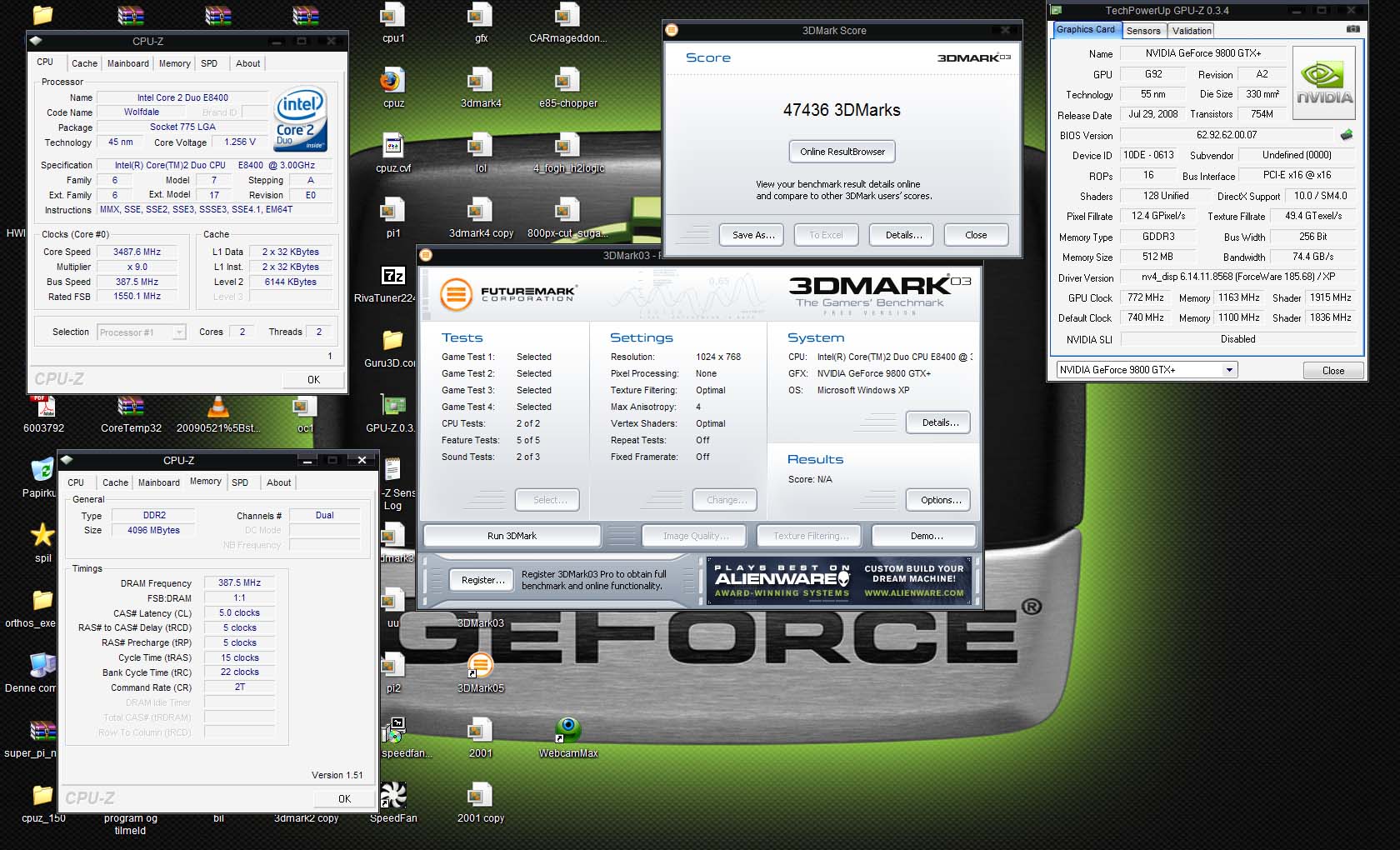Switch to the Sensors tab in GPU-Z
This screenshot has width=1400, height=850.
[x=1143, y=31]
